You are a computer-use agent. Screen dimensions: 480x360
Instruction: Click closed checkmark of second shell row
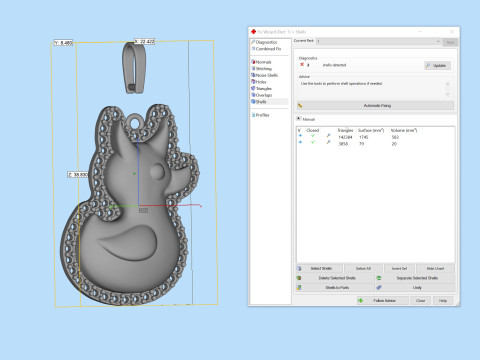[x=313, y=142]
